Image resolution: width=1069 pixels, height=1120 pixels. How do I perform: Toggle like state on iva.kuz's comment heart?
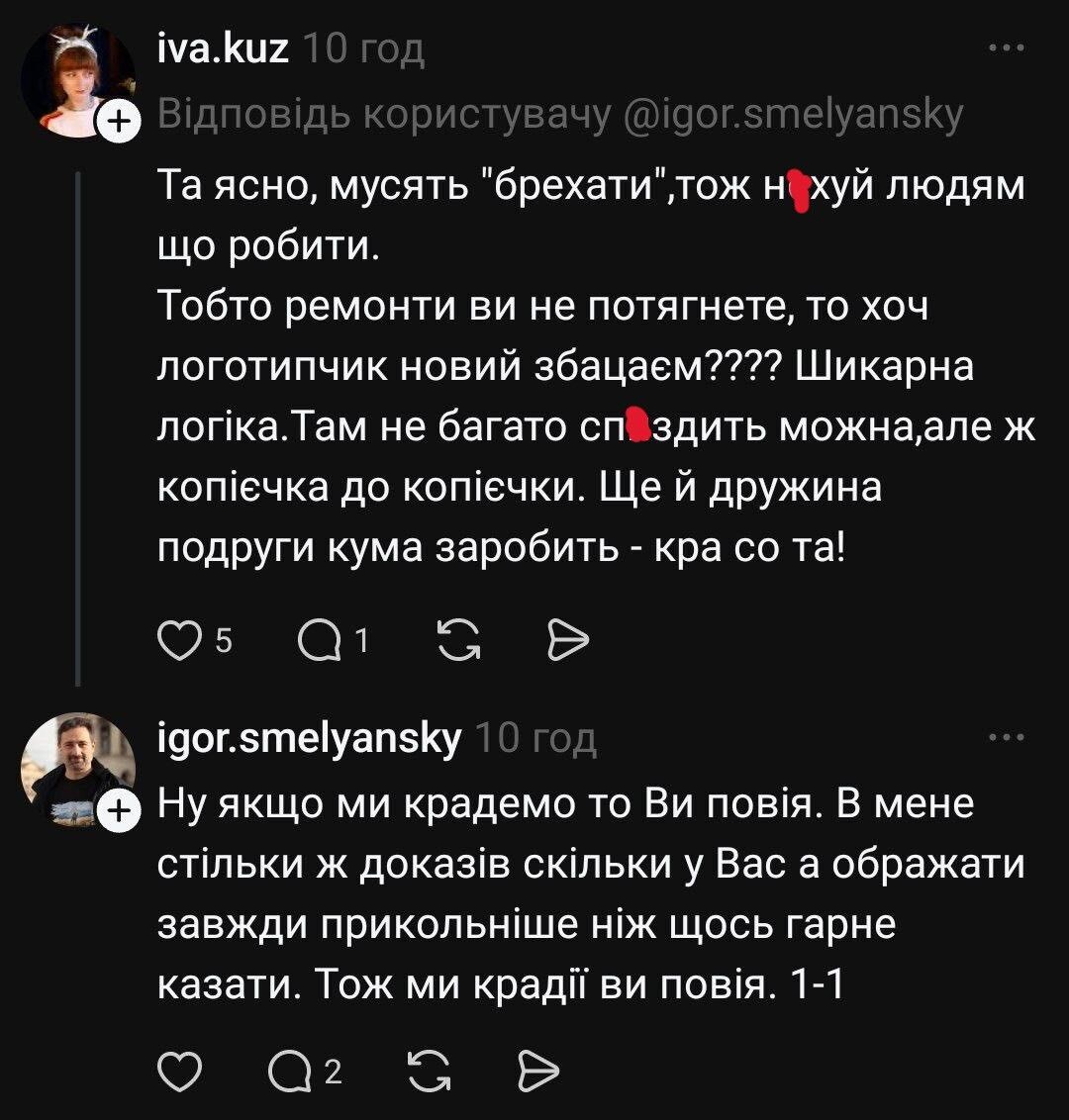179,639
